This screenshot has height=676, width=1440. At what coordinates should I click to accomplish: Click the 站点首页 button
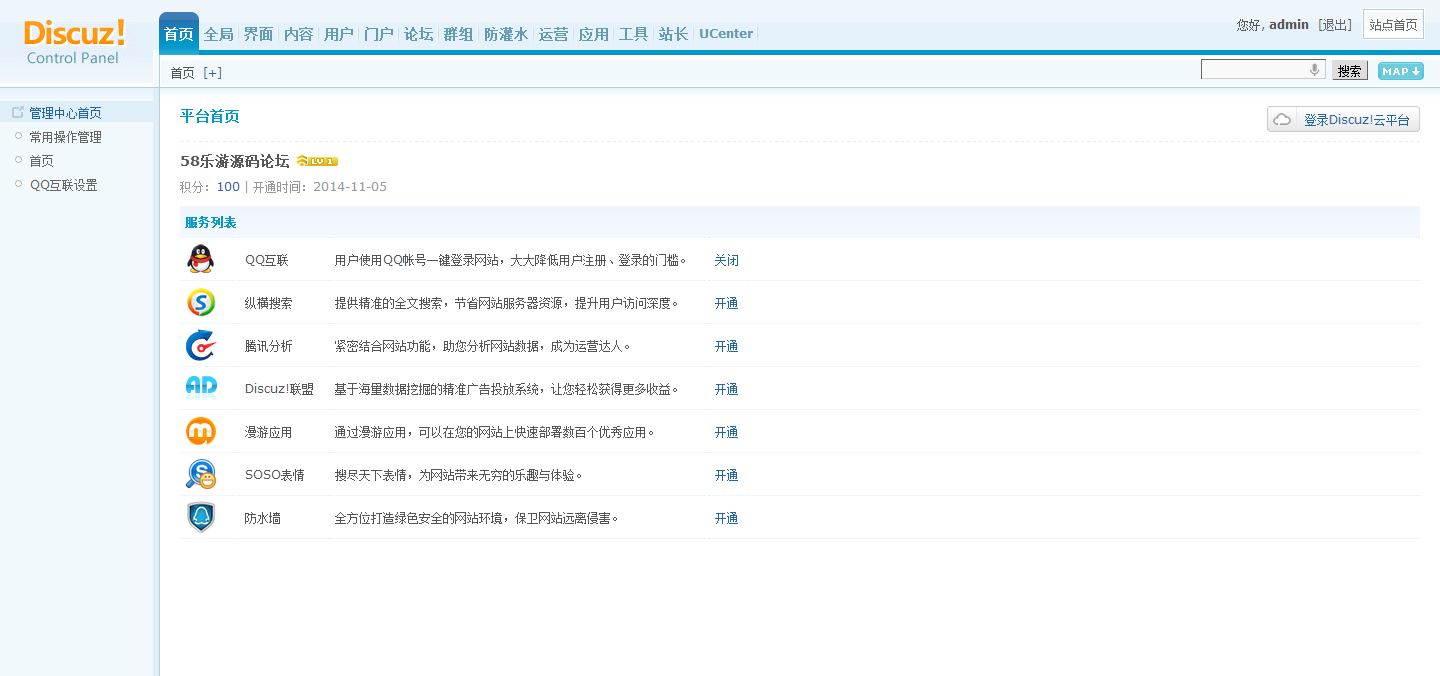click(1393, 25)
